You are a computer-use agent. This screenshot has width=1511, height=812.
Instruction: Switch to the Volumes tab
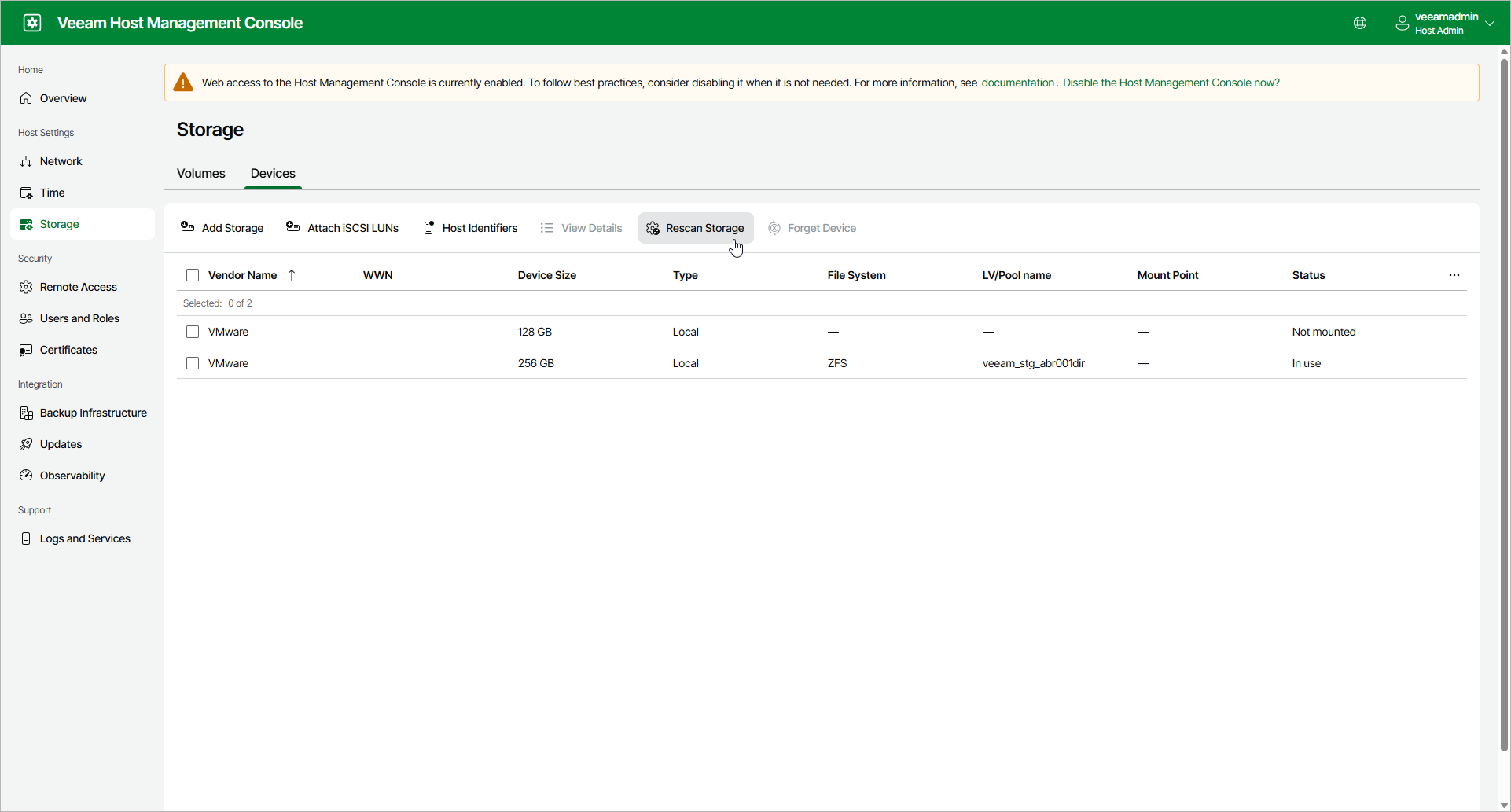[201, 173]
